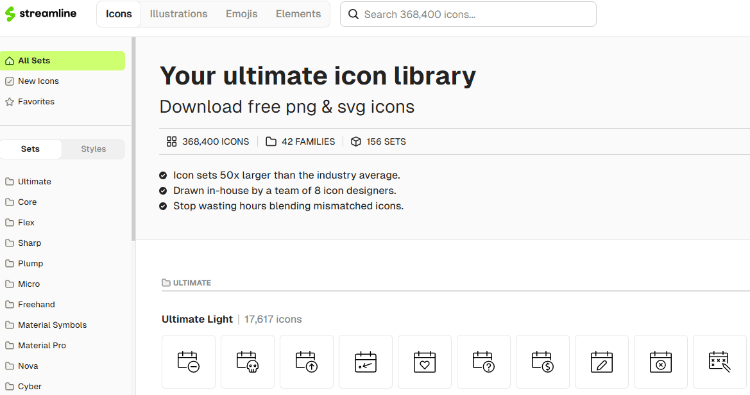Switch to the Styles tab
Screen dimensions: 750x395
93,149
